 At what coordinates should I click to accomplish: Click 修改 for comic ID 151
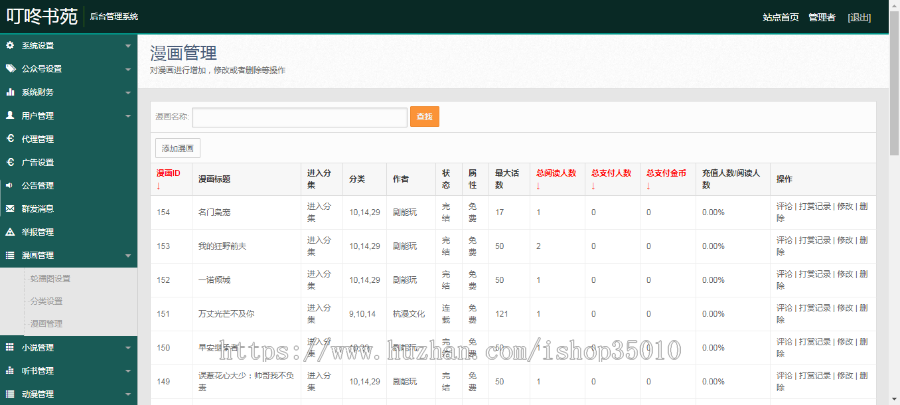click(x=845, y=308)
